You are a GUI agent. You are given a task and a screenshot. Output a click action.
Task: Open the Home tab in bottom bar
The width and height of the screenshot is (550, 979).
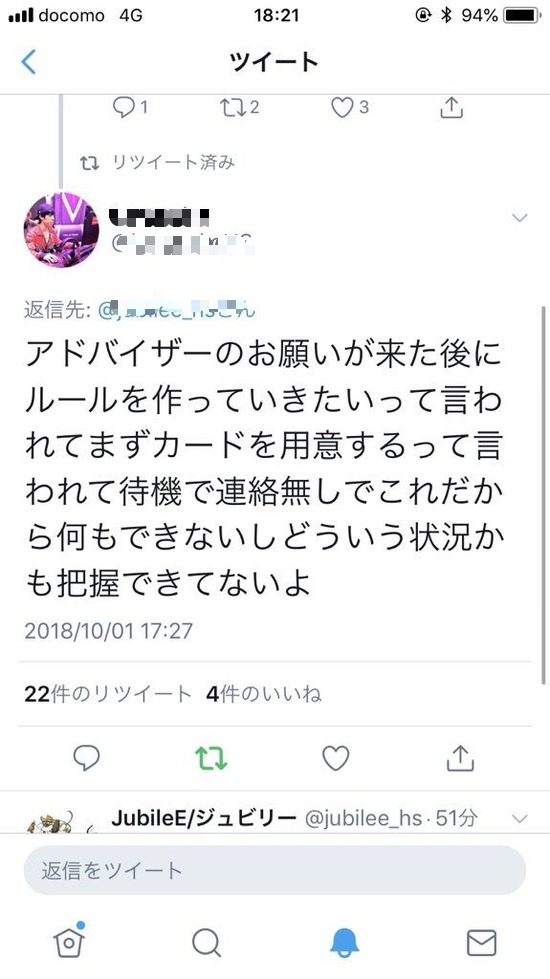pyautogui.click(x=69, y=940)
